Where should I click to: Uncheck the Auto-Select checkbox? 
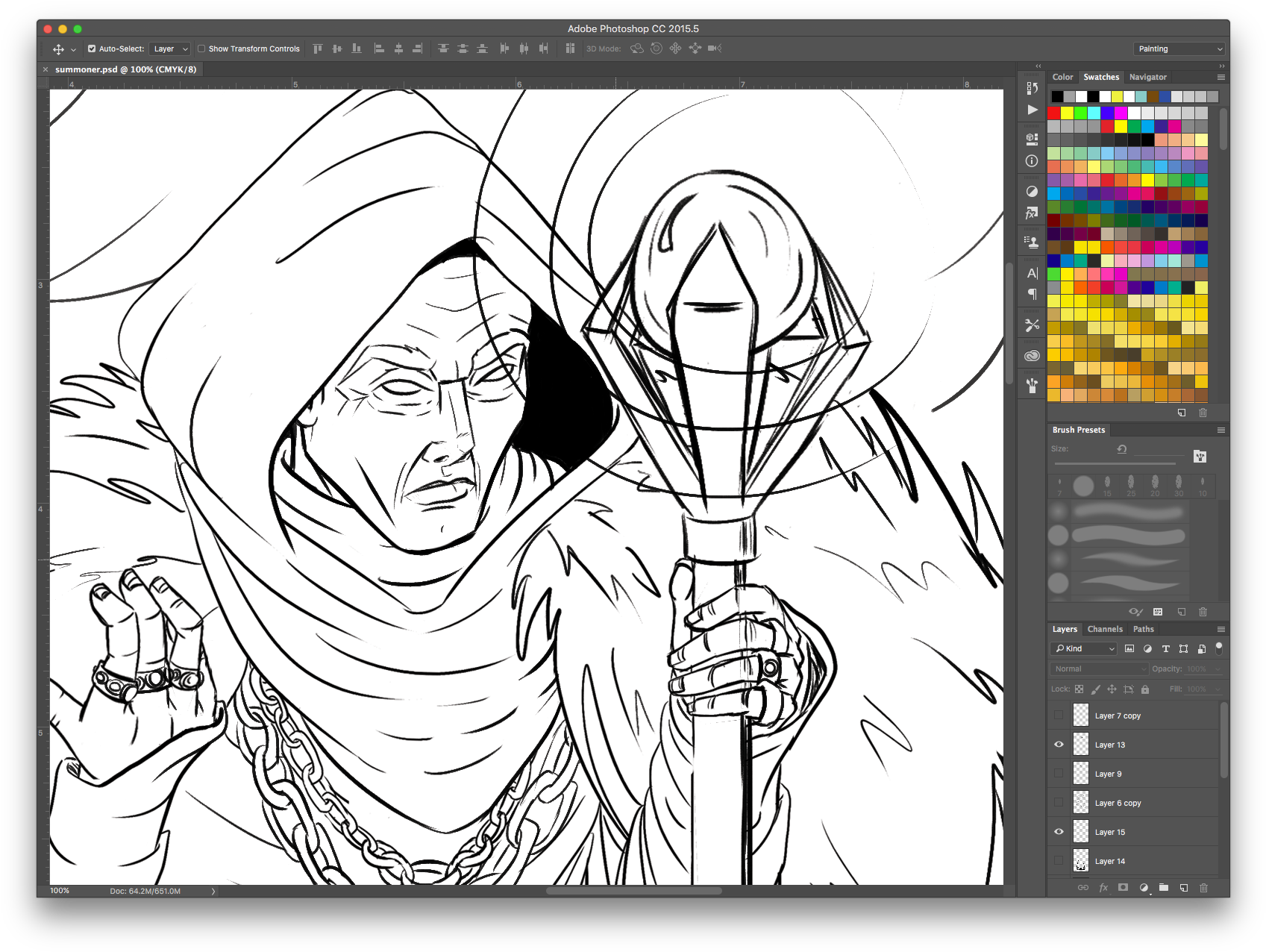pyautogui.click(x=92, y=49)
